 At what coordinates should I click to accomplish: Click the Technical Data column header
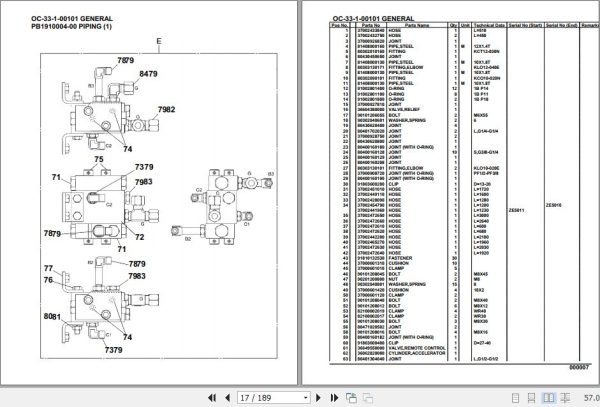coord(489,25)
